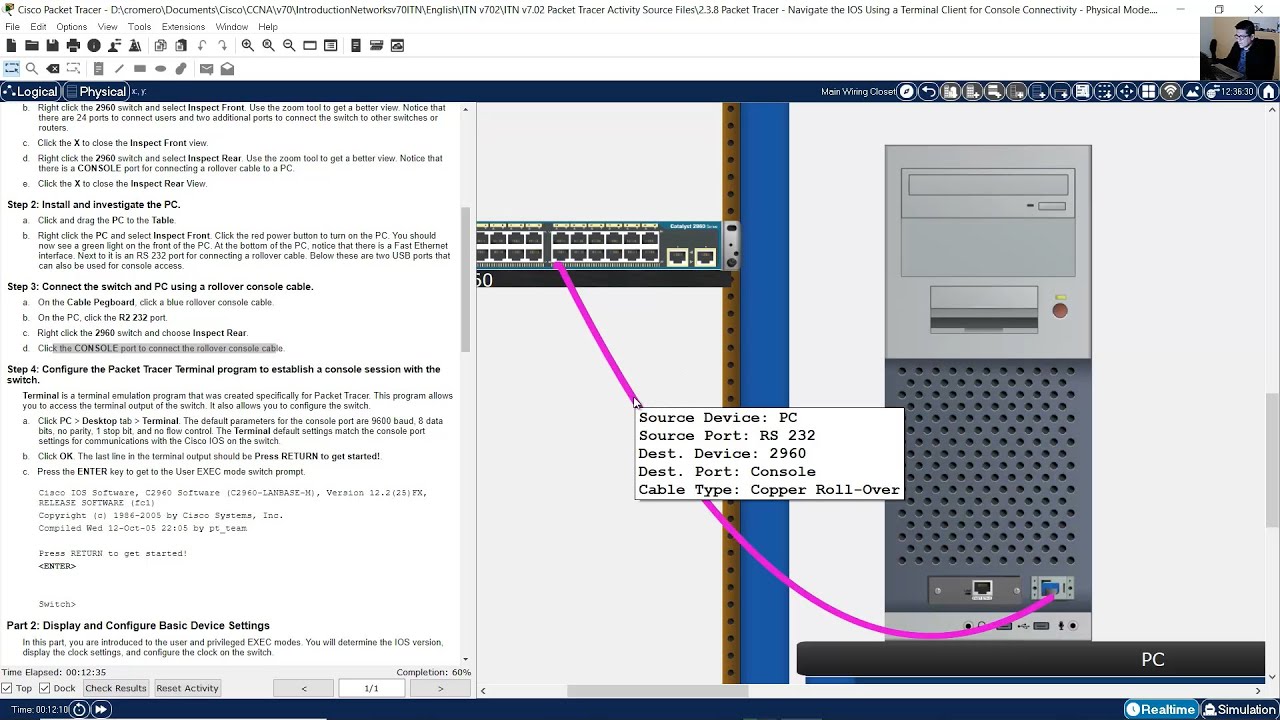The width and height of the screenshot is (1280, 720).
Task: Open a file with the folder icon
Action: [32, 46]
